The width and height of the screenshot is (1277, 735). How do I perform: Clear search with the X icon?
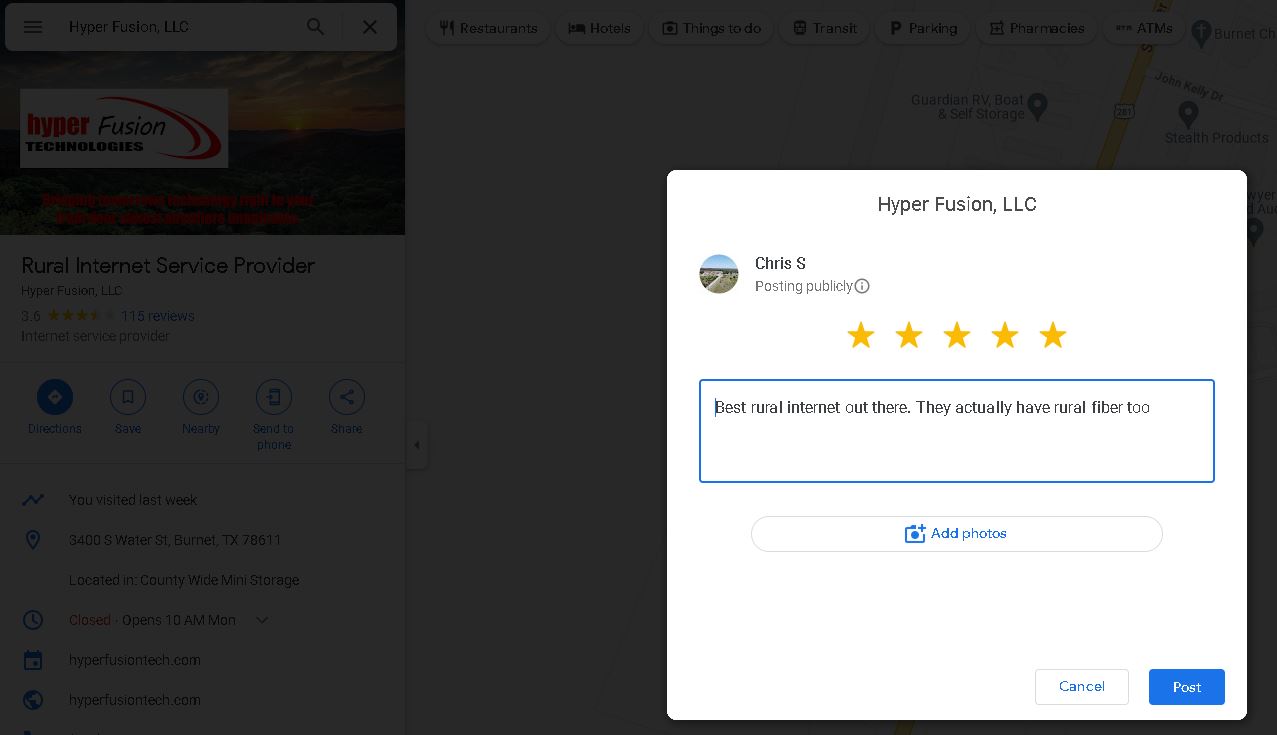(x=370, y=27)
